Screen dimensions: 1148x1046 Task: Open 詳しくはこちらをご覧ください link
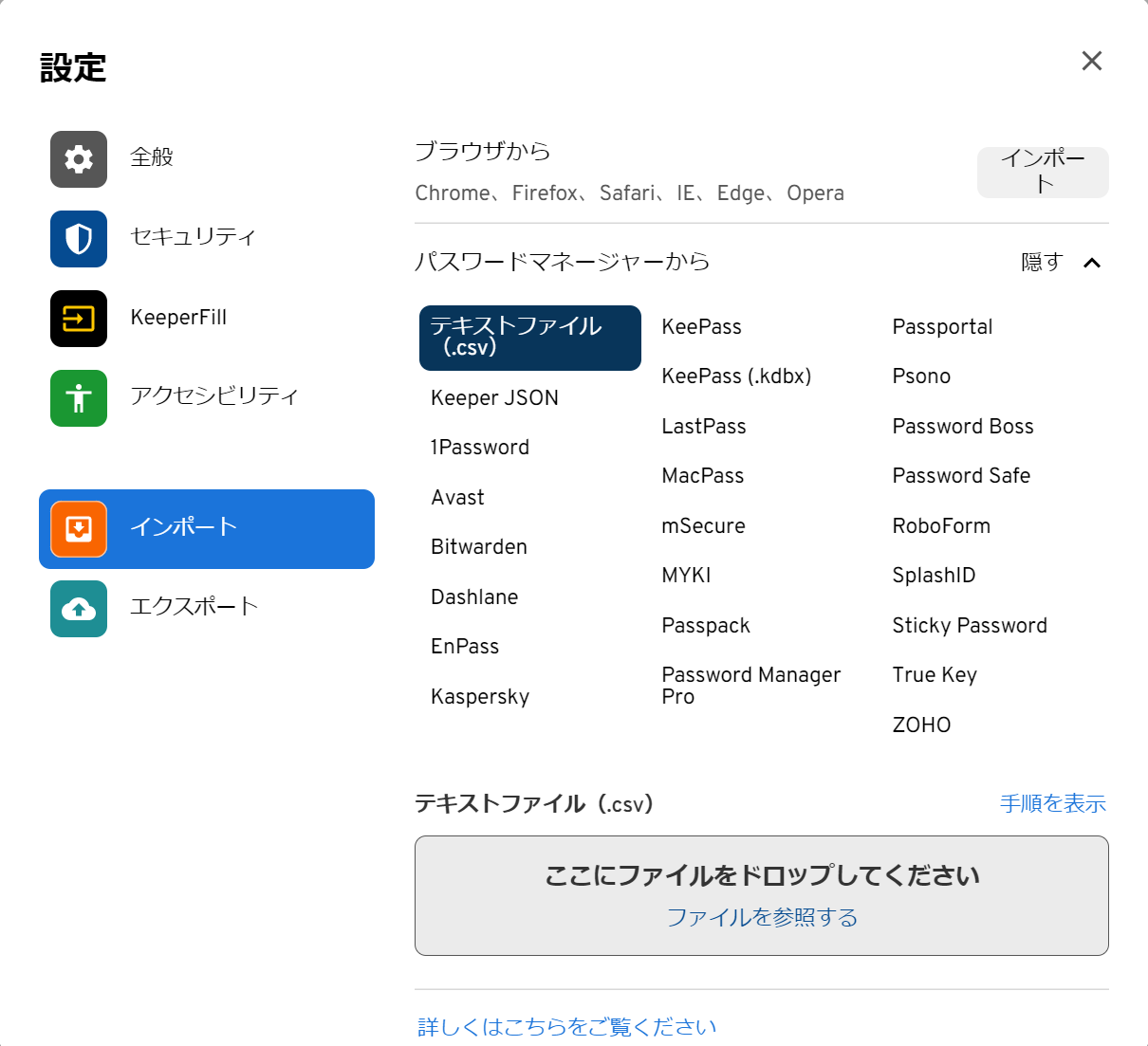pos(566,1027)
